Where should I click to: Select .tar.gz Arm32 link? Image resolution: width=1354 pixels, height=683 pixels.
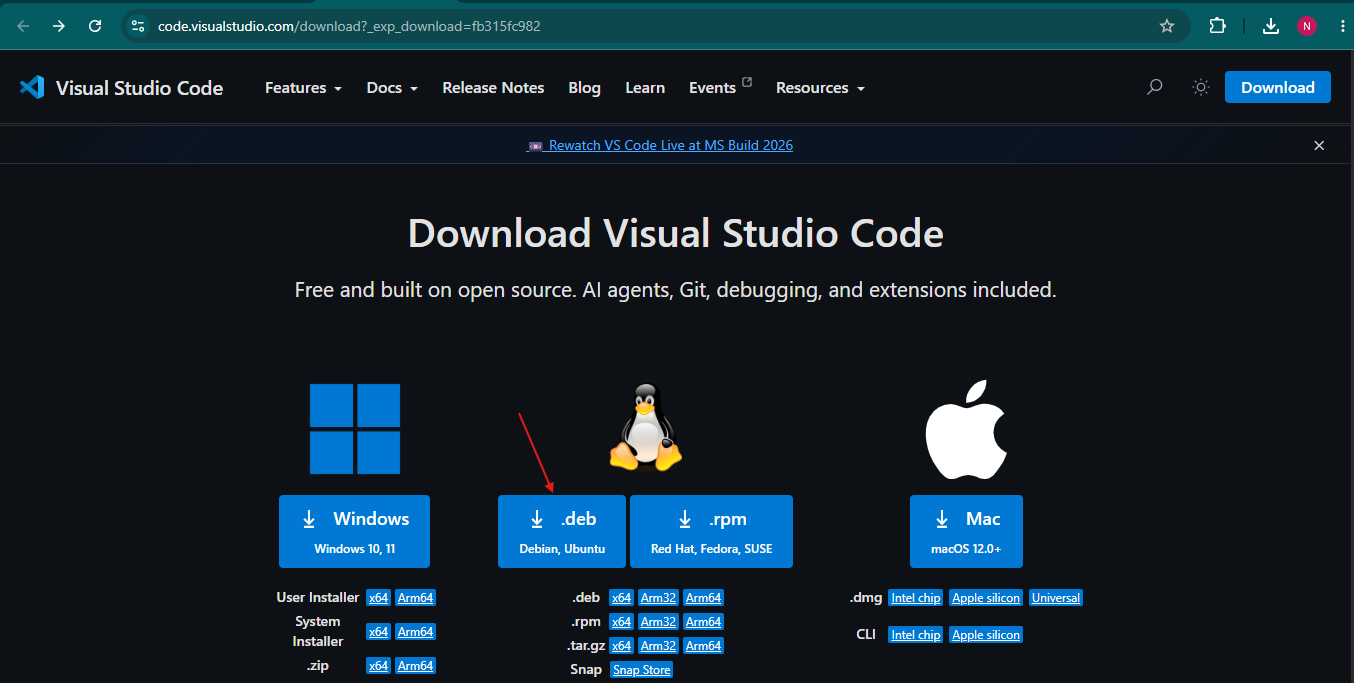[x=658, y=646]
